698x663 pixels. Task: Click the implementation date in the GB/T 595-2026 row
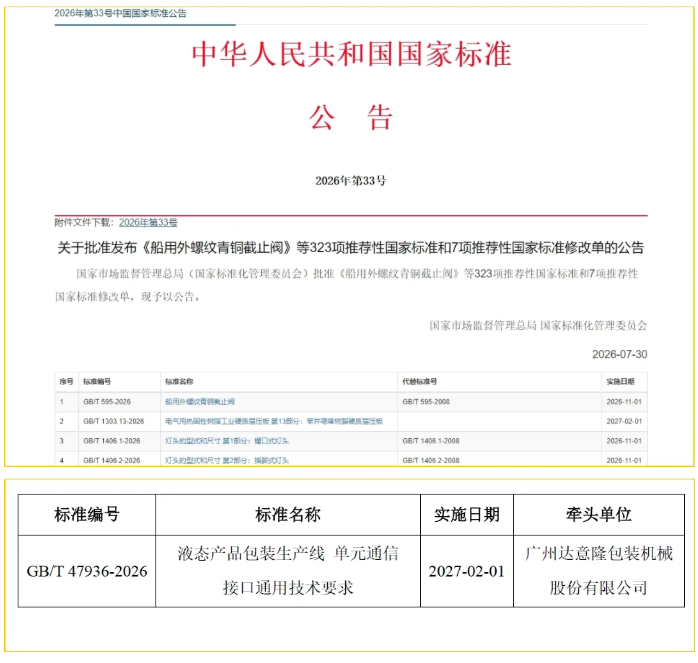624,402
